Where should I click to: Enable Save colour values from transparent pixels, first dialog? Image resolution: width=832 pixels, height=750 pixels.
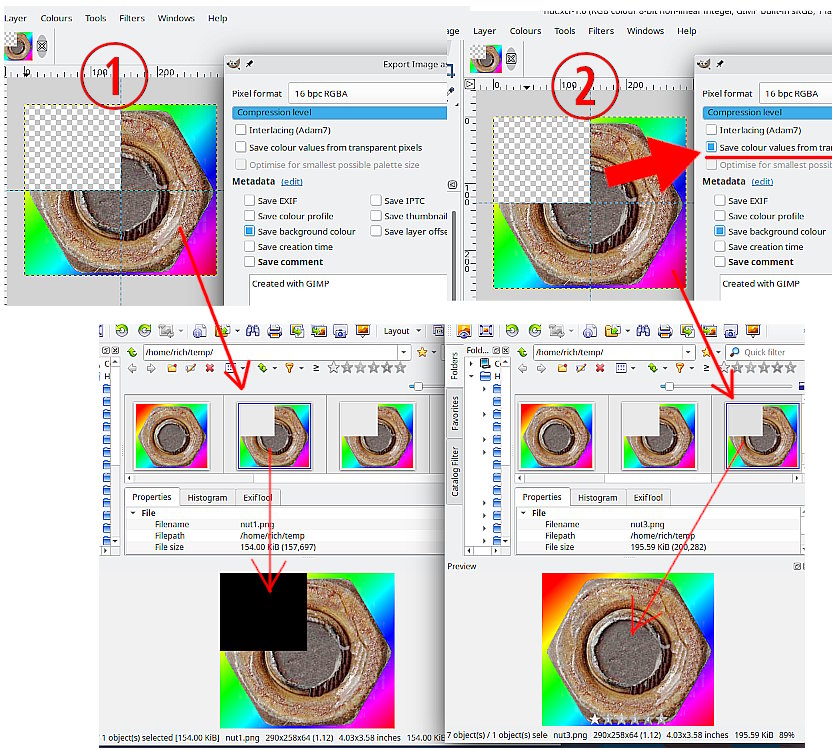coord(241,147)
